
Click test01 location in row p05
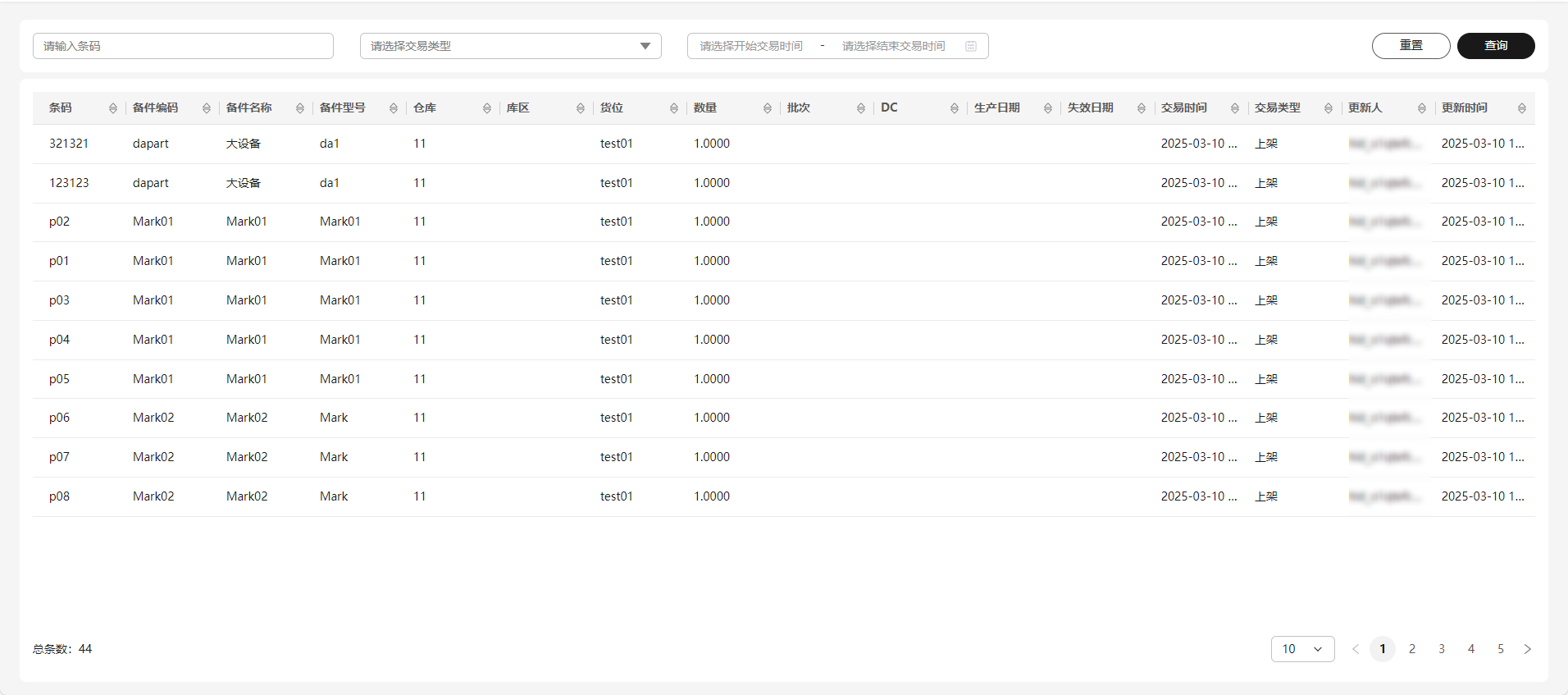click(x=617, y=379)
